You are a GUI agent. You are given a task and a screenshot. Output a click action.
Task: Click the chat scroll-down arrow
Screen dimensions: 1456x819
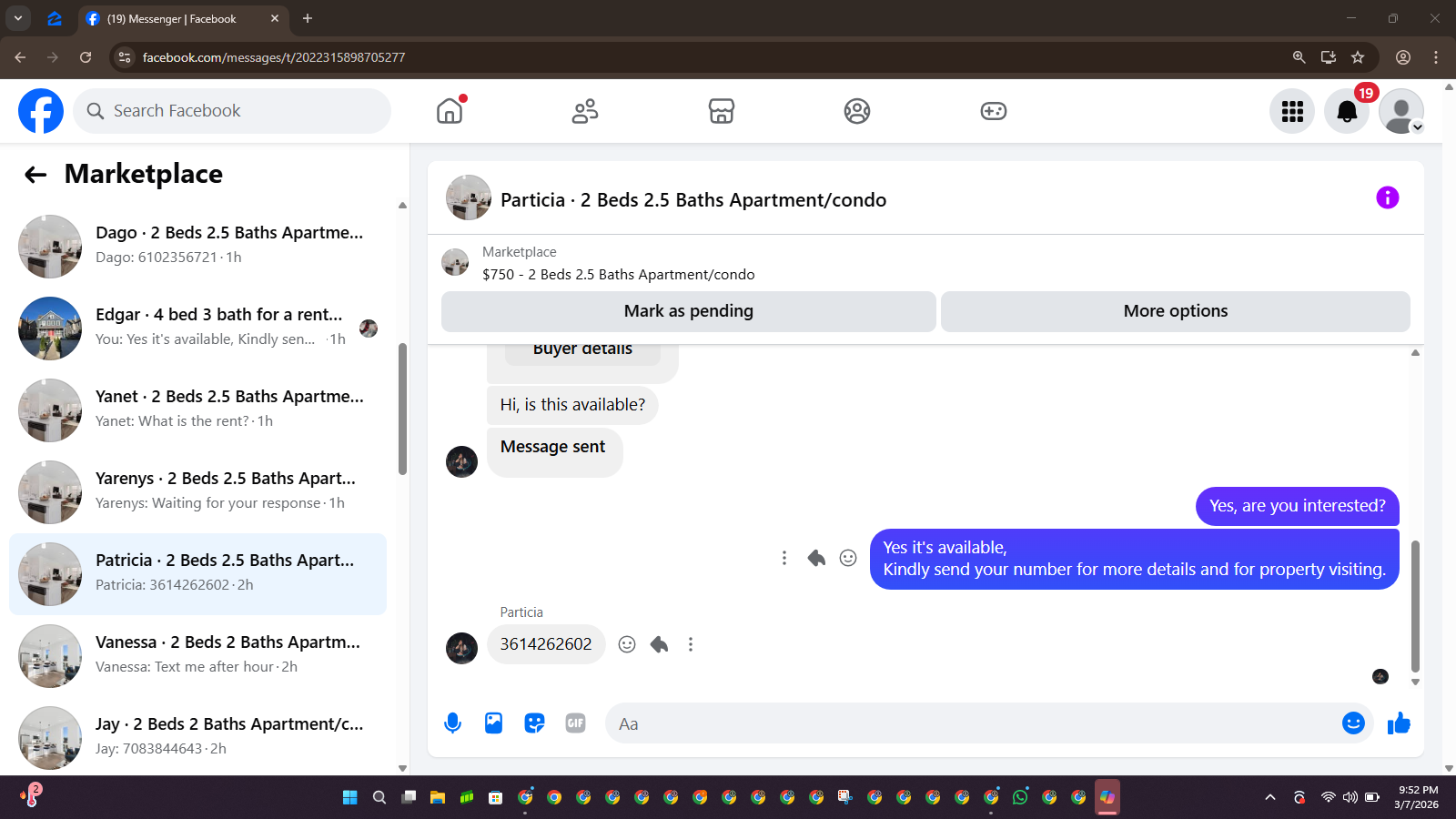coord(1415,682)
